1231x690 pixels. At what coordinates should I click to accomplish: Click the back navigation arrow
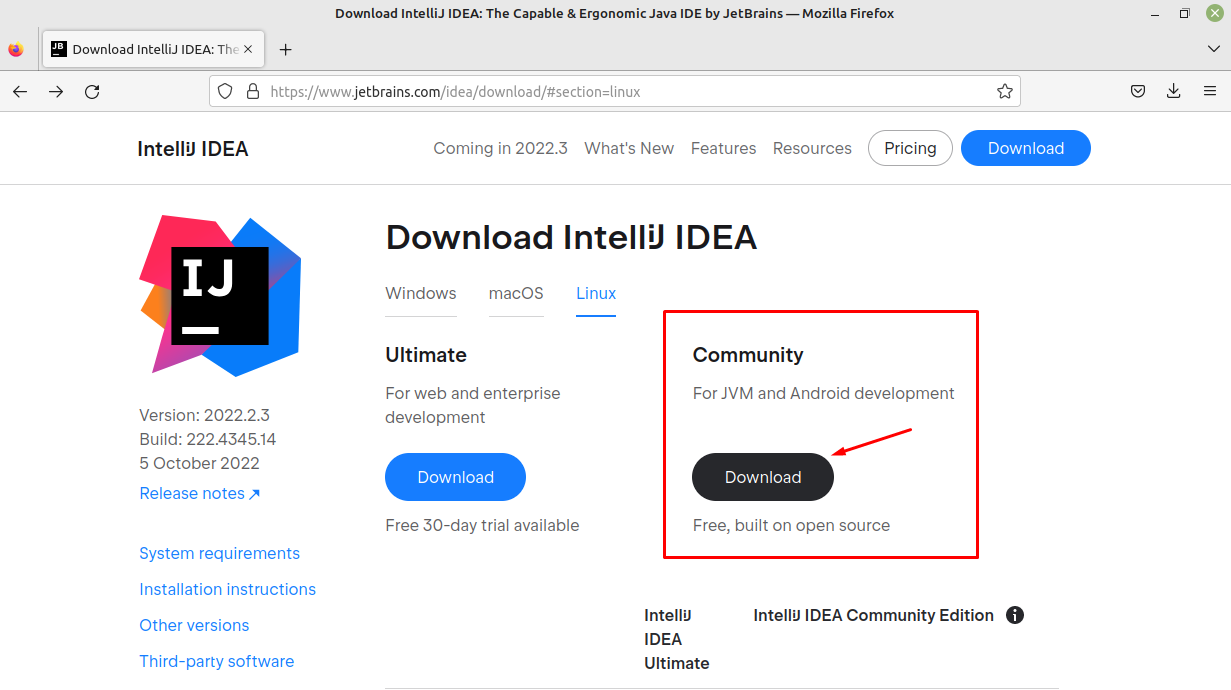point(20,91)
